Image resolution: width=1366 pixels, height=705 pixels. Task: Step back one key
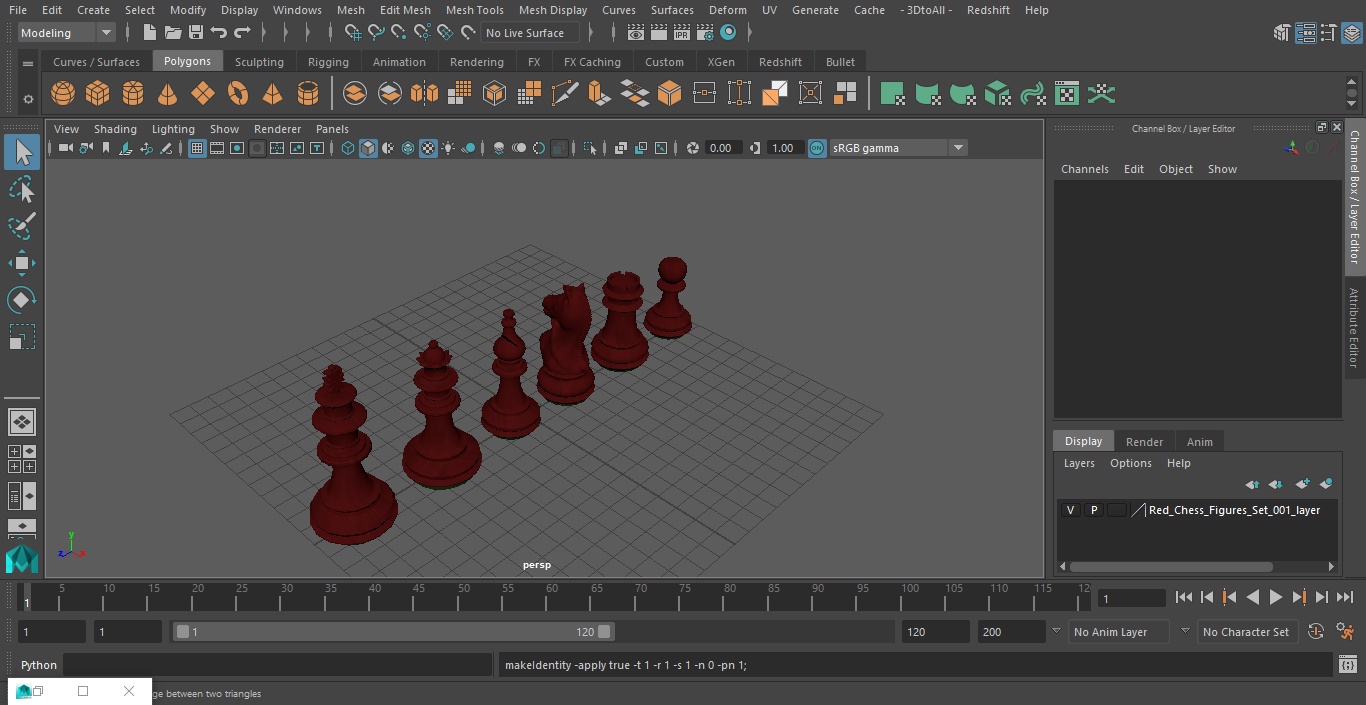click(x=1230, y=597)
